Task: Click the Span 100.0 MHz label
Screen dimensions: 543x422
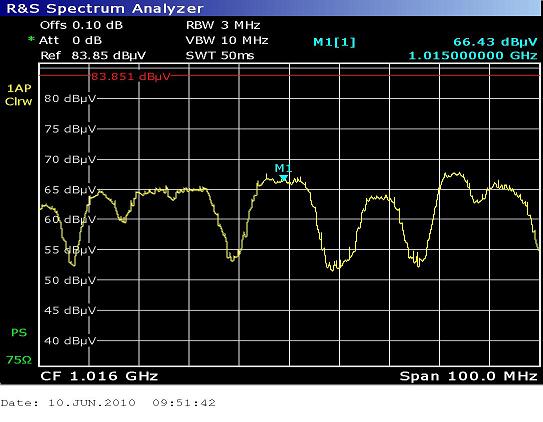Action: [x=469, y=376]
